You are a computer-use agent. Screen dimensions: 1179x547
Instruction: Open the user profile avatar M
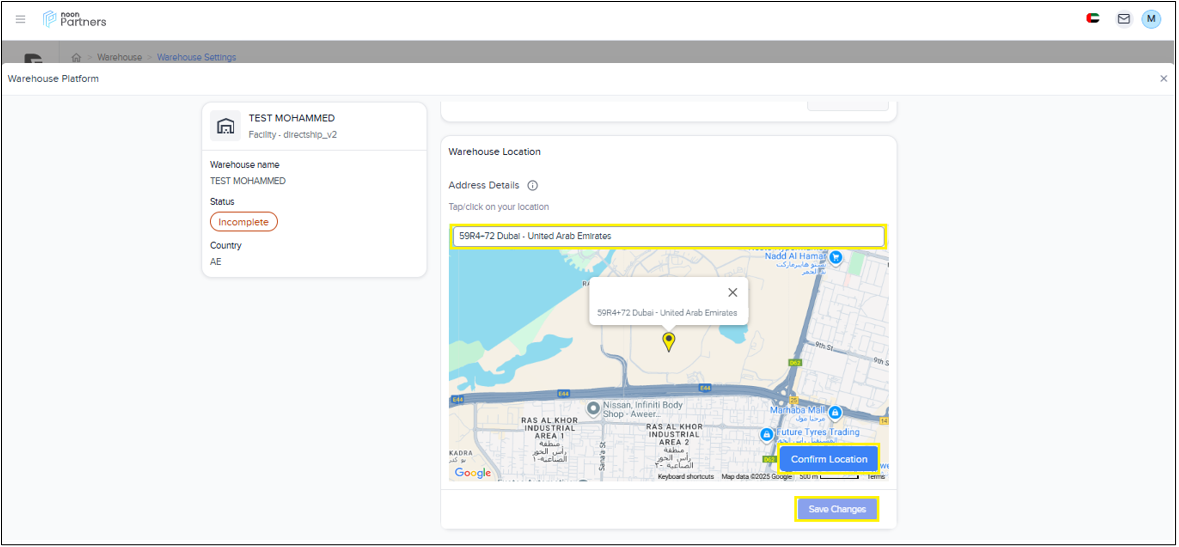coord(1151,19)
